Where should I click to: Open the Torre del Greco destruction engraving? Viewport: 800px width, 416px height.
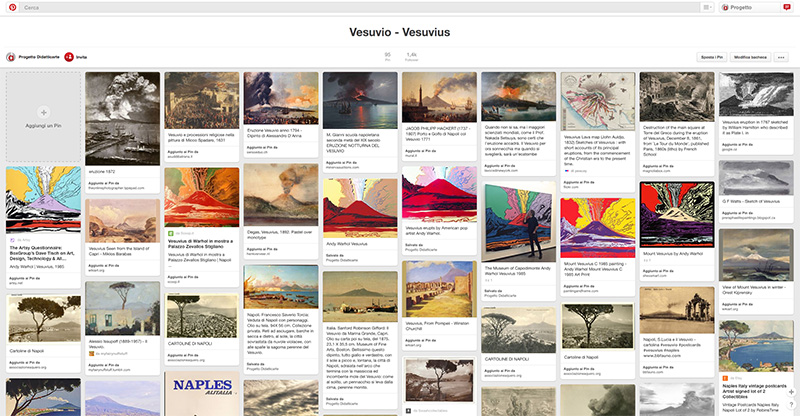677,96
